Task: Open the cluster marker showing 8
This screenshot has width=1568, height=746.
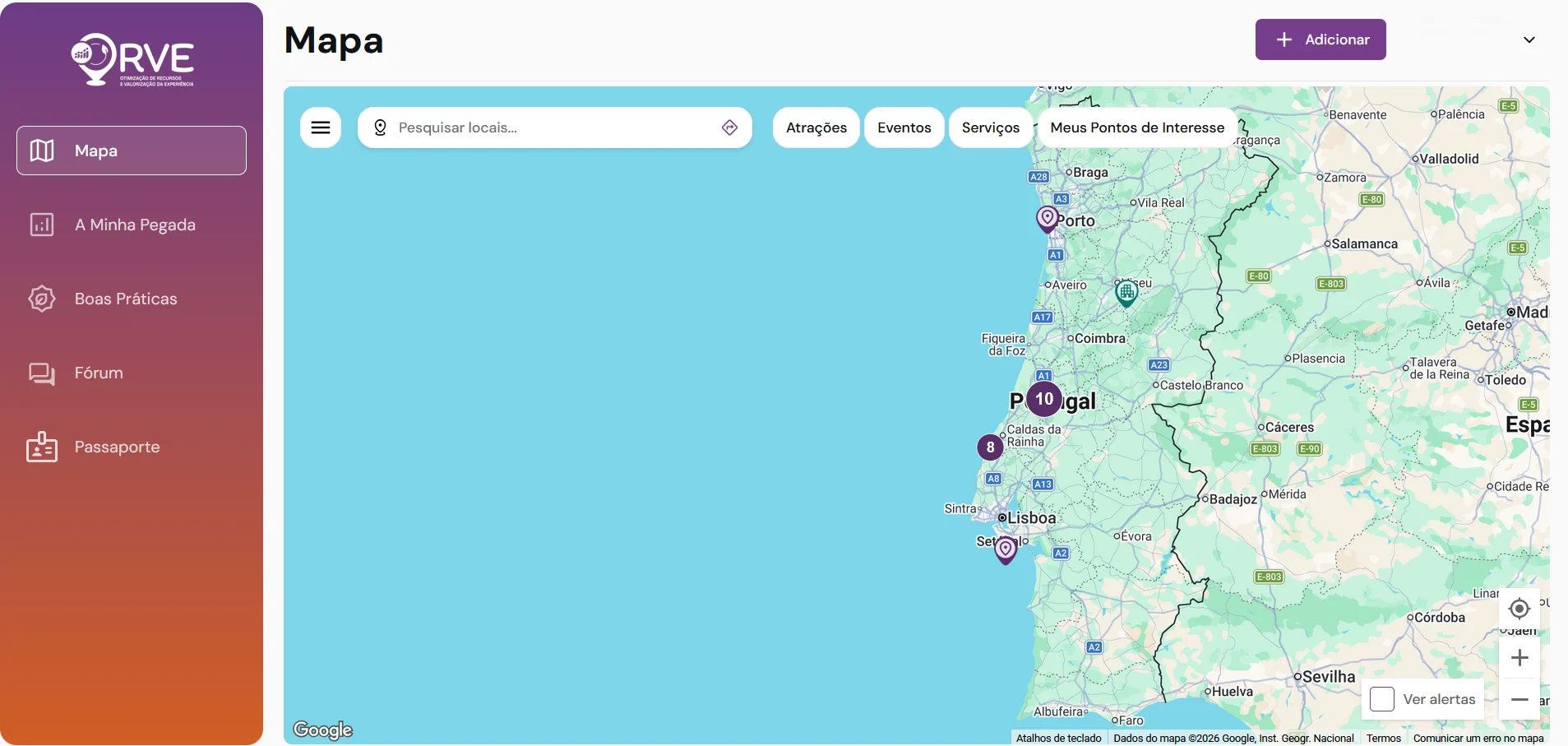Action: tap(991, 447)
